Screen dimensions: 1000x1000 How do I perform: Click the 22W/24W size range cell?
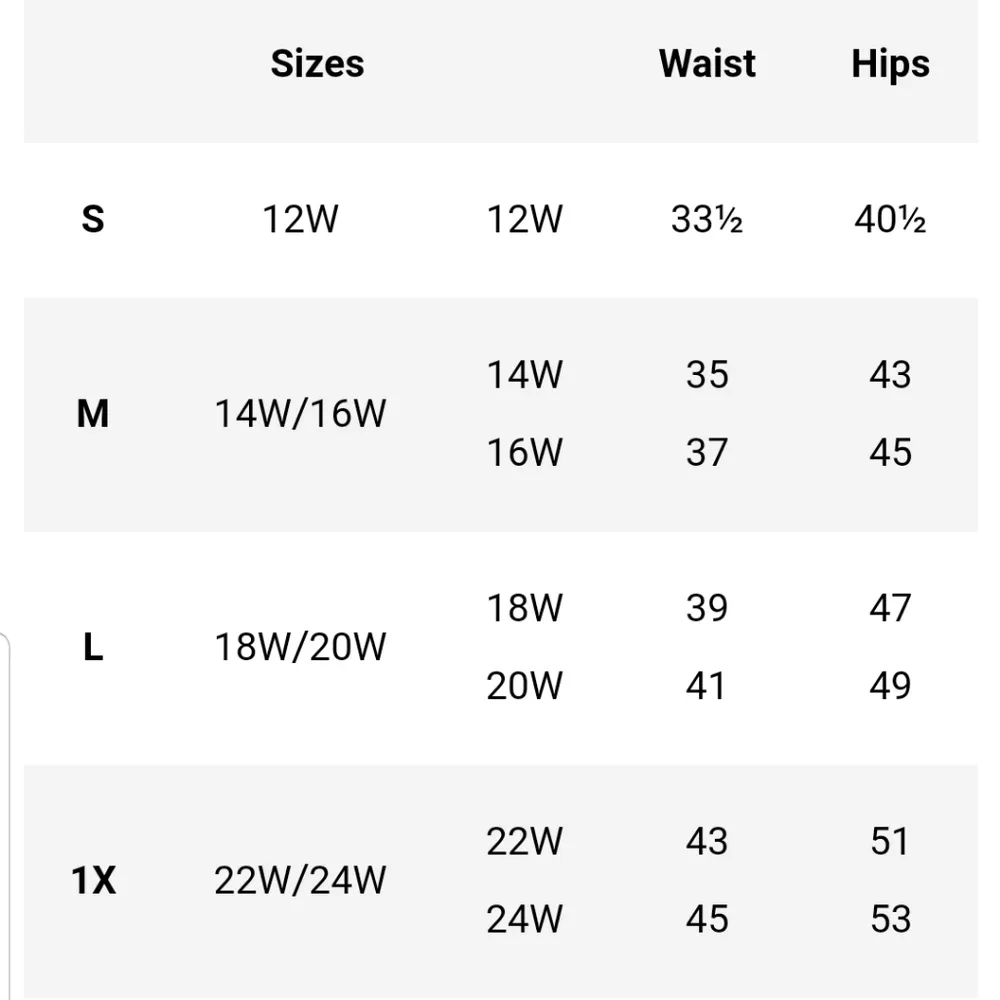300,881
